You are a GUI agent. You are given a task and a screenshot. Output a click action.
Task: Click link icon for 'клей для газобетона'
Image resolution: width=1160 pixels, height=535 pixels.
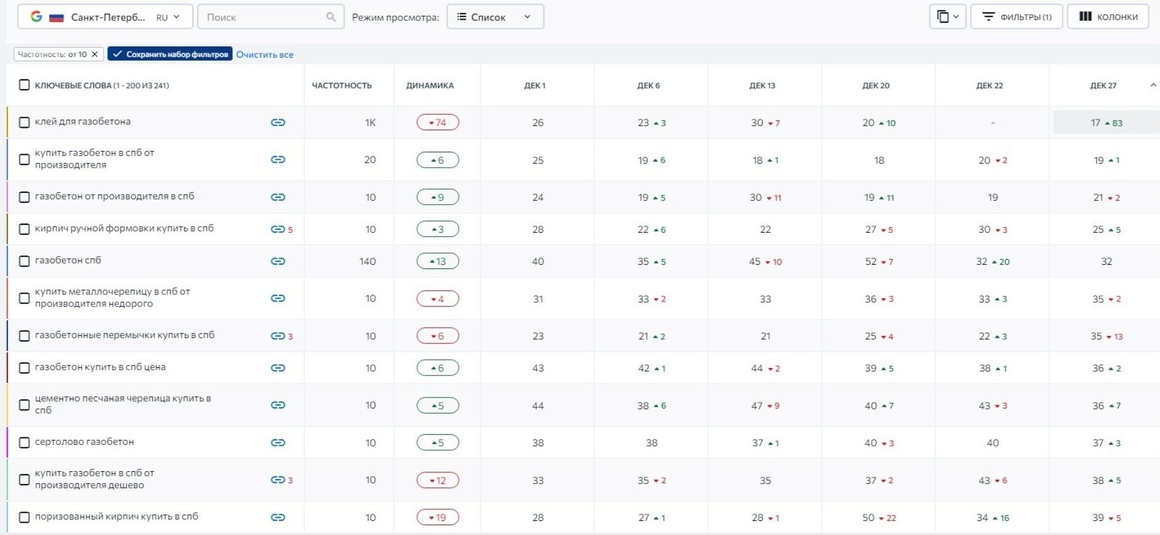(277, 123)
